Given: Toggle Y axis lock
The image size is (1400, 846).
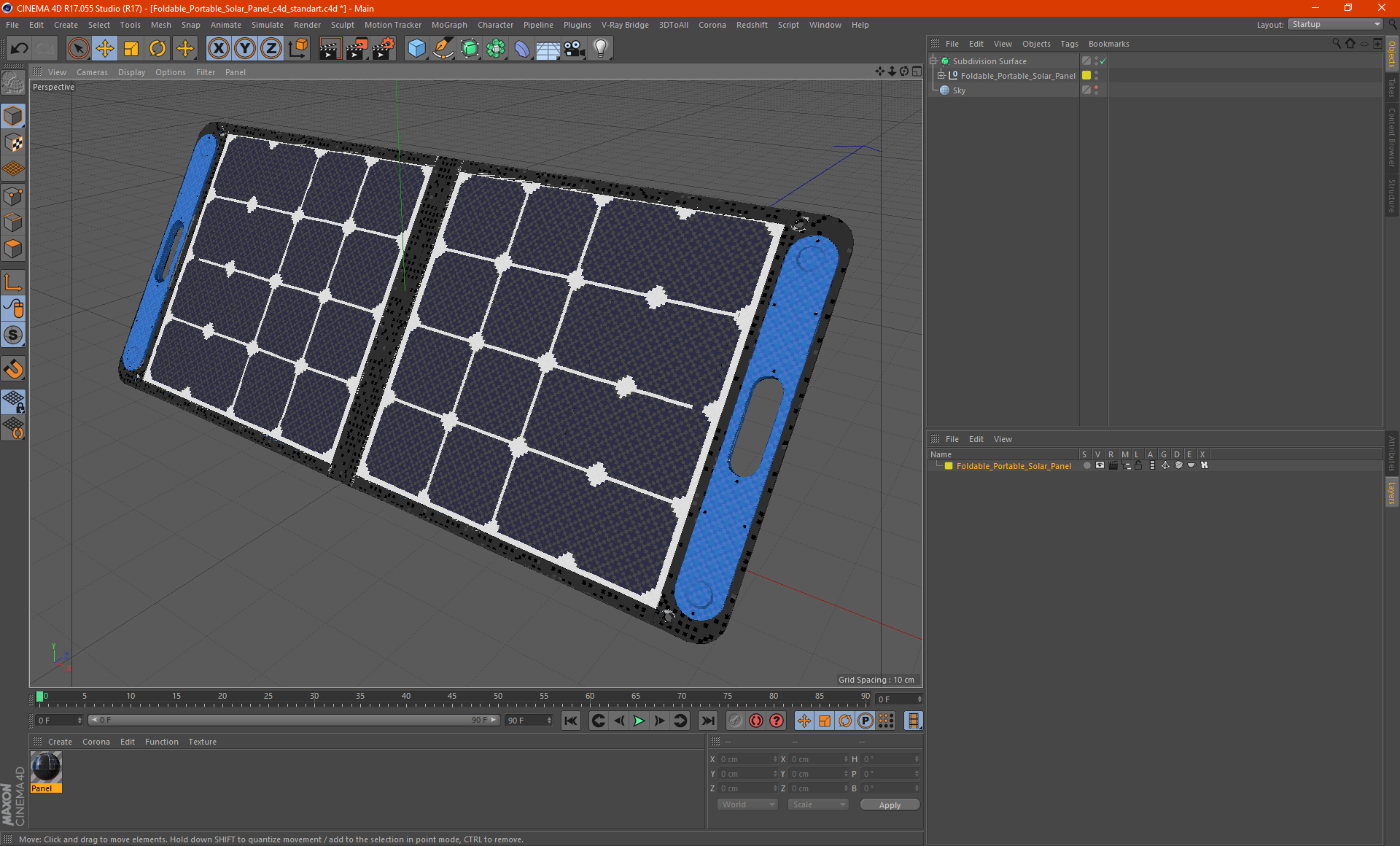Looking at the screenshot, I should click(x=245, y=49).
